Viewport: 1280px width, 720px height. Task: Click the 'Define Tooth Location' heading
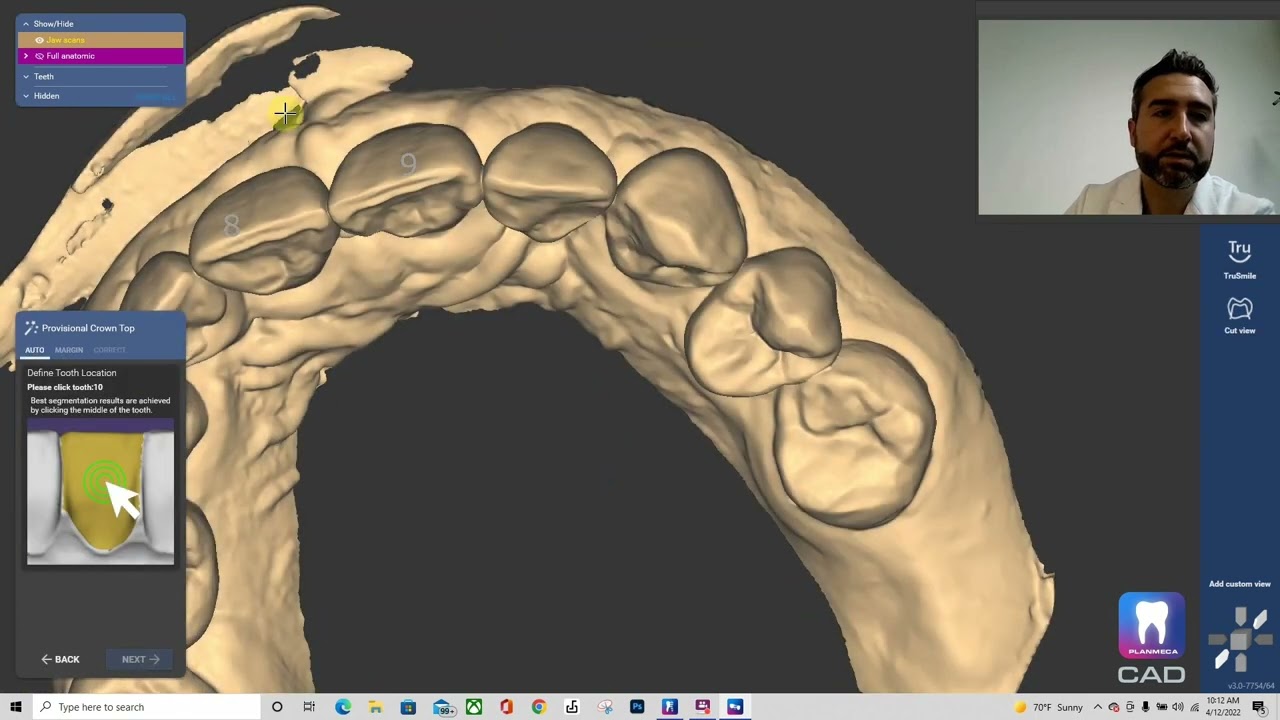(x=72, y=373)
